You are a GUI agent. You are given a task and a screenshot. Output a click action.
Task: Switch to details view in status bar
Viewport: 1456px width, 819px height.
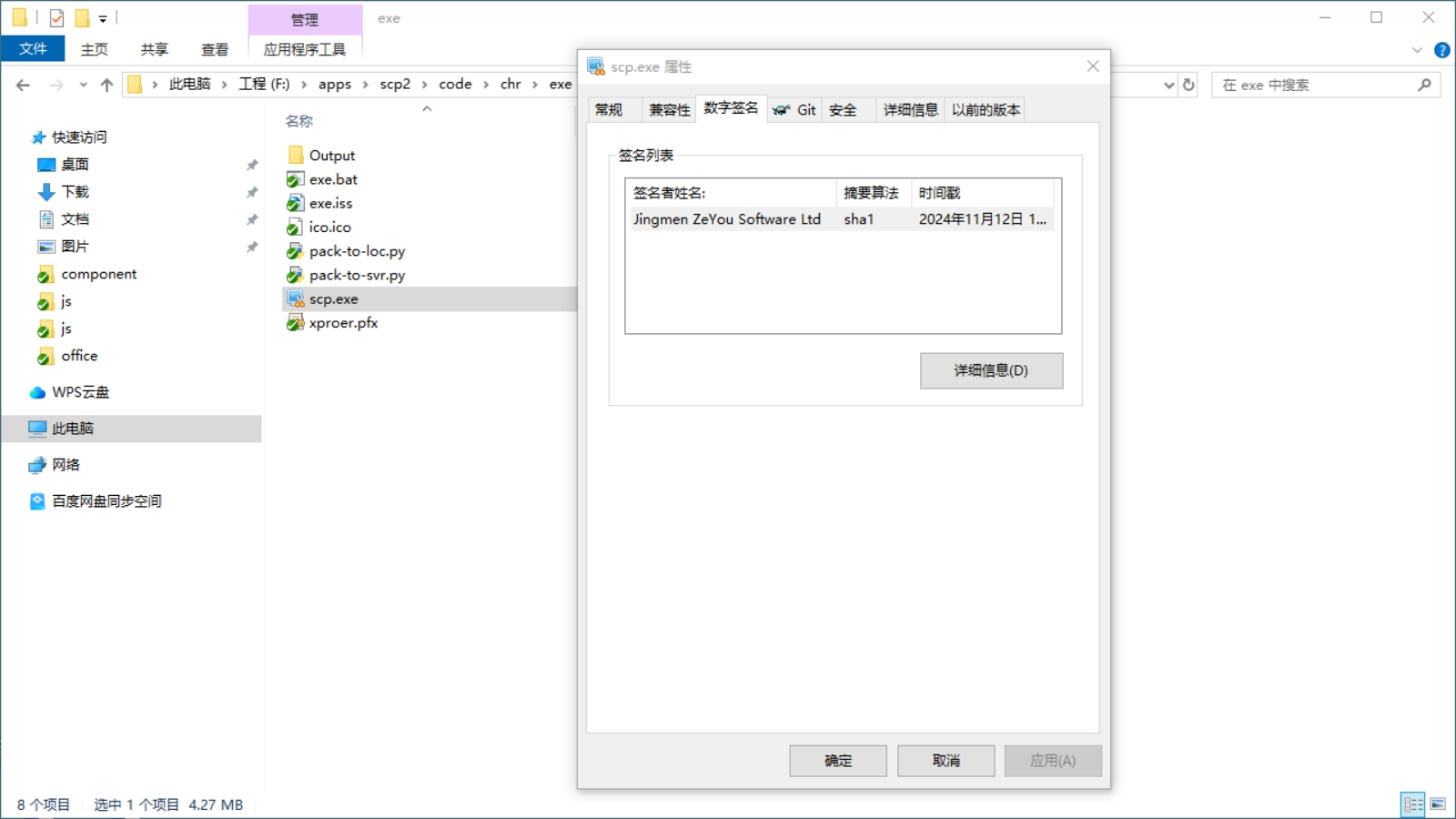click(1413, 804)
